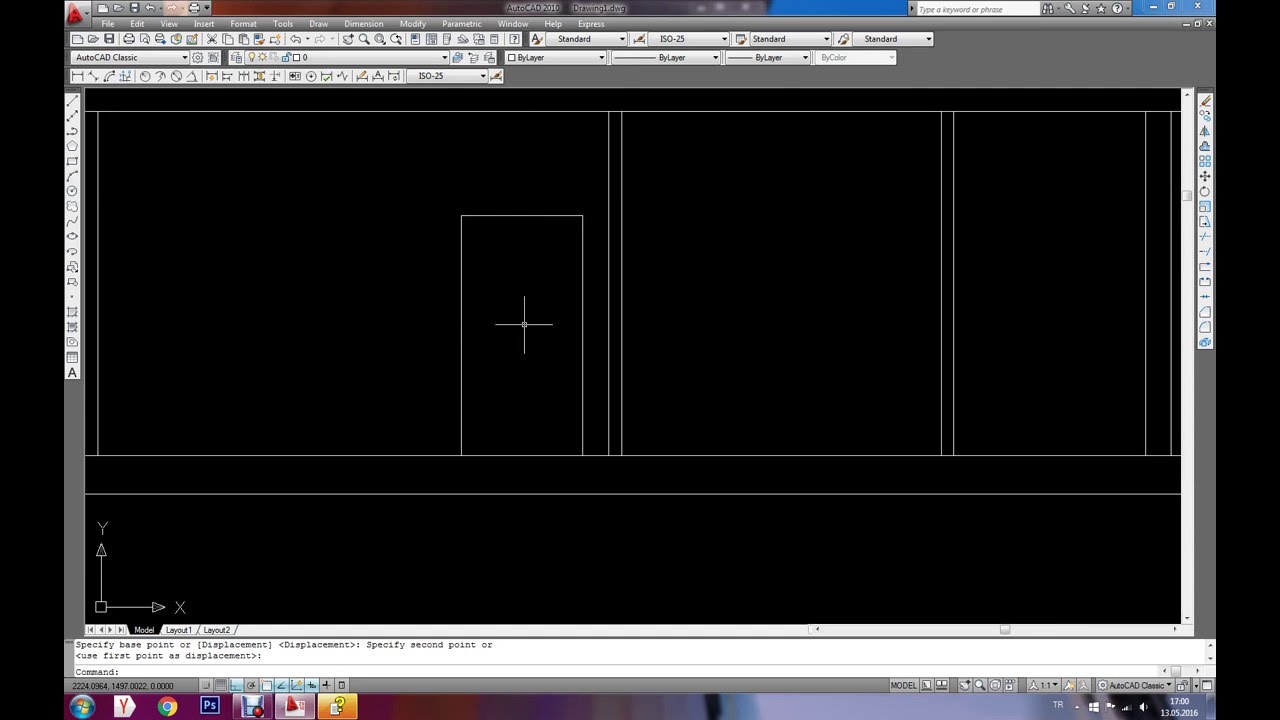Select the Circle draw tool

72,191
